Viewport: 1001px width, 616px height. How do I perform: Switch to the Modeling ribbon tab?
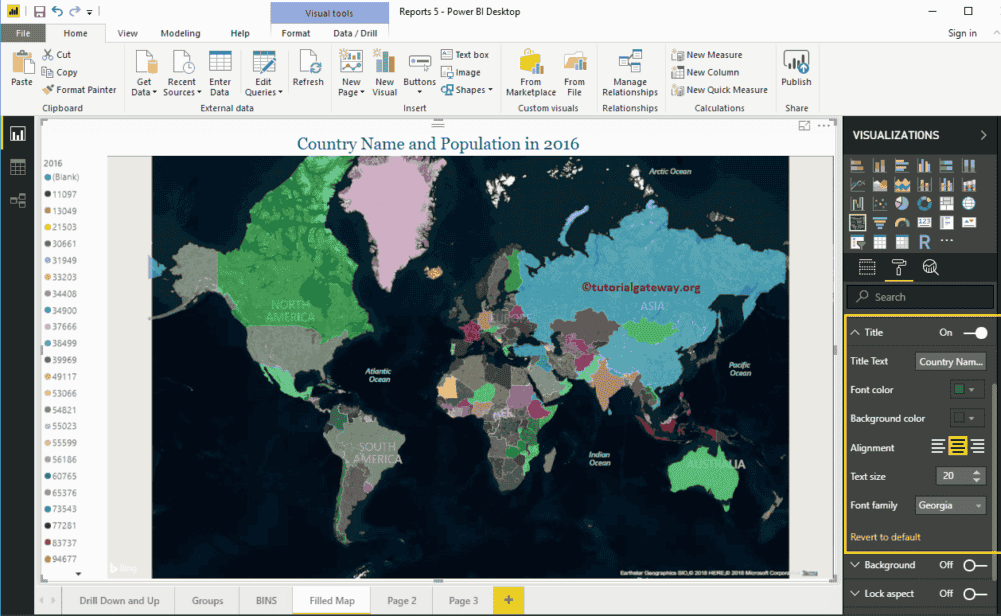point(180,32)
